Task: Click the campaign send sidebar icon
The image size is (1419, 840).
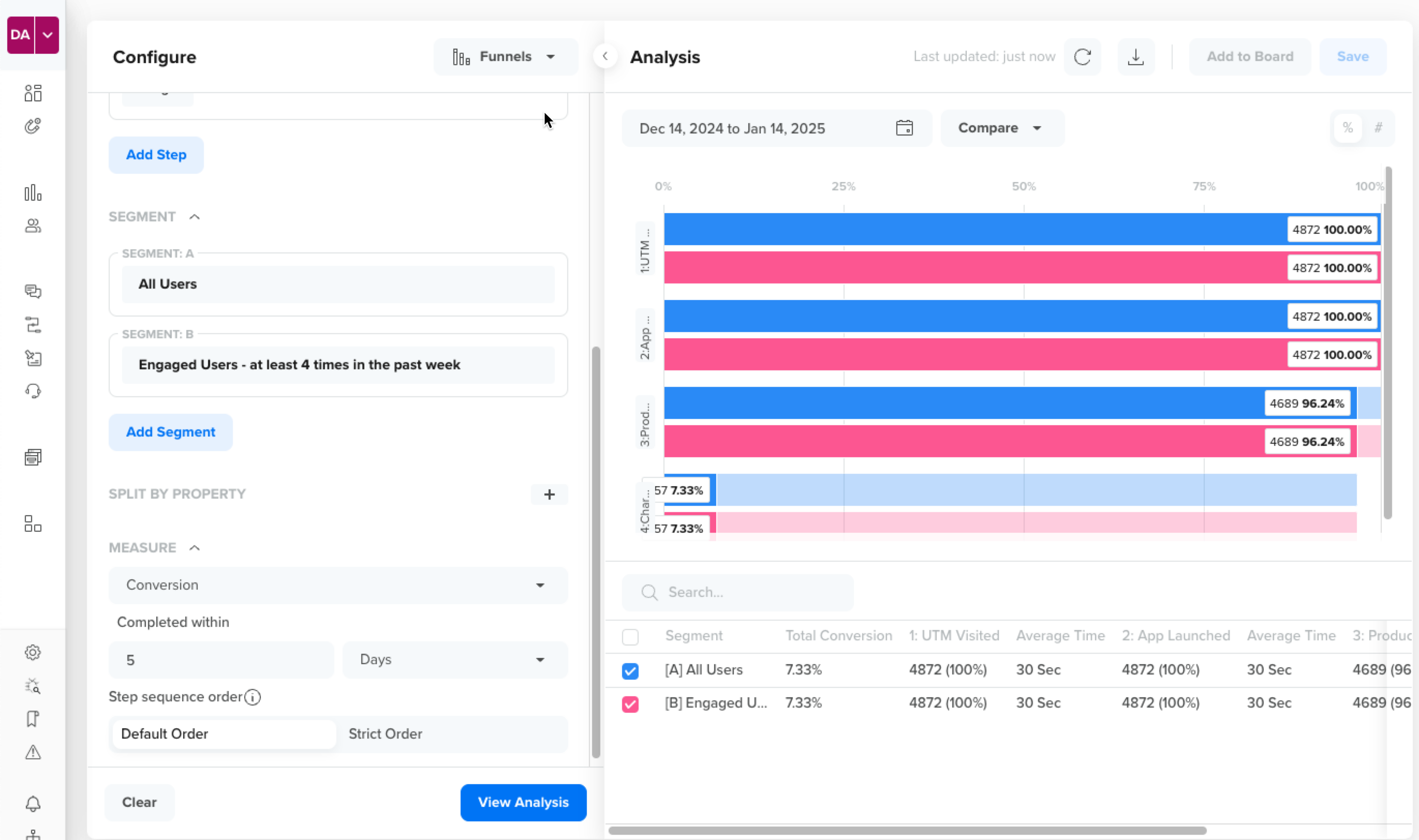Action: 33,358
